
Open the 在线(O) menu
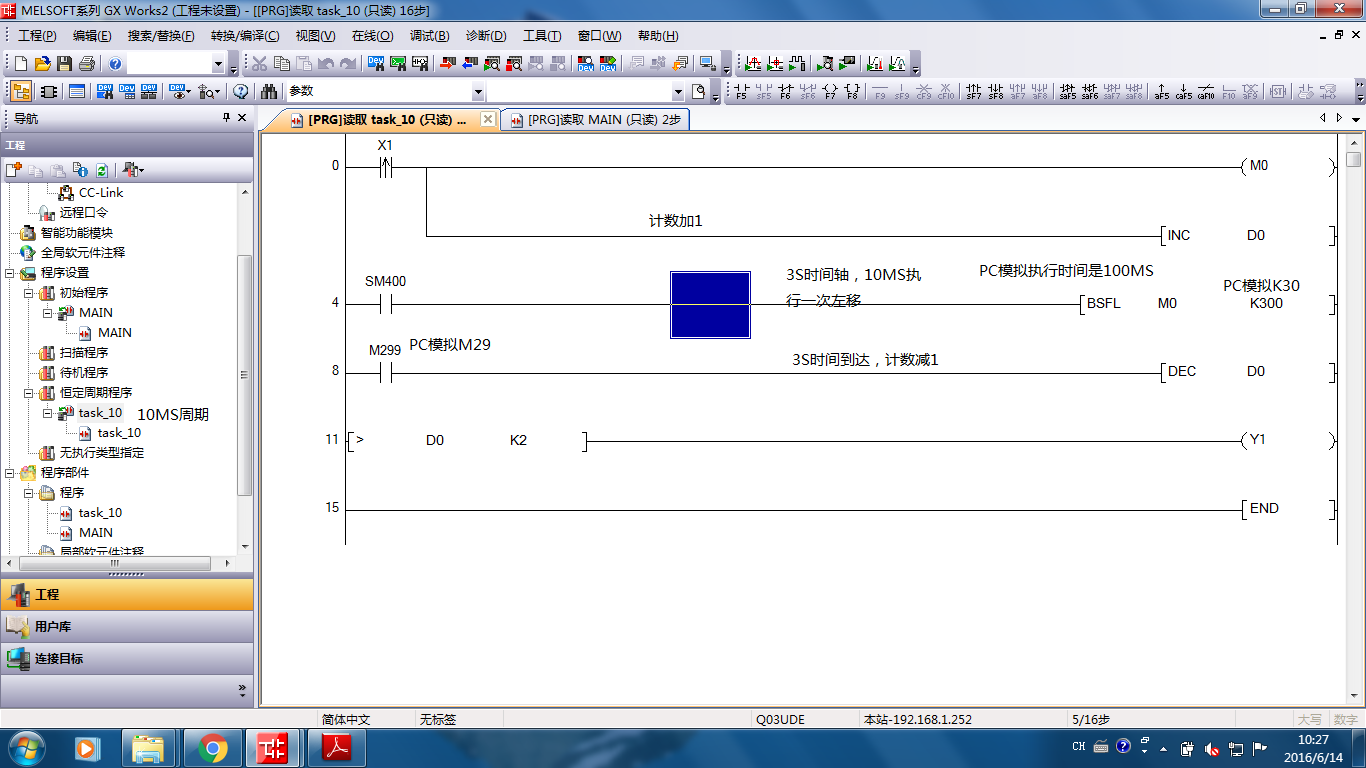(372, 36)
